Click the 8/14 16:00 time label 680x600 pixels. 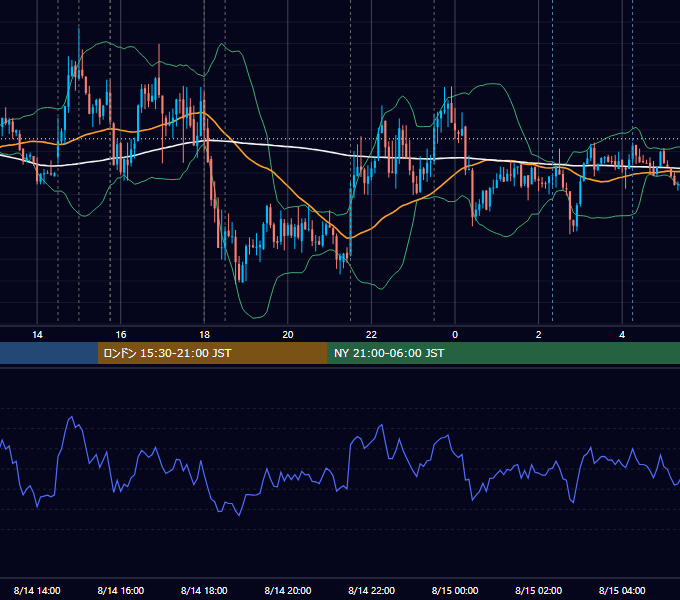(x=121, y=590)
